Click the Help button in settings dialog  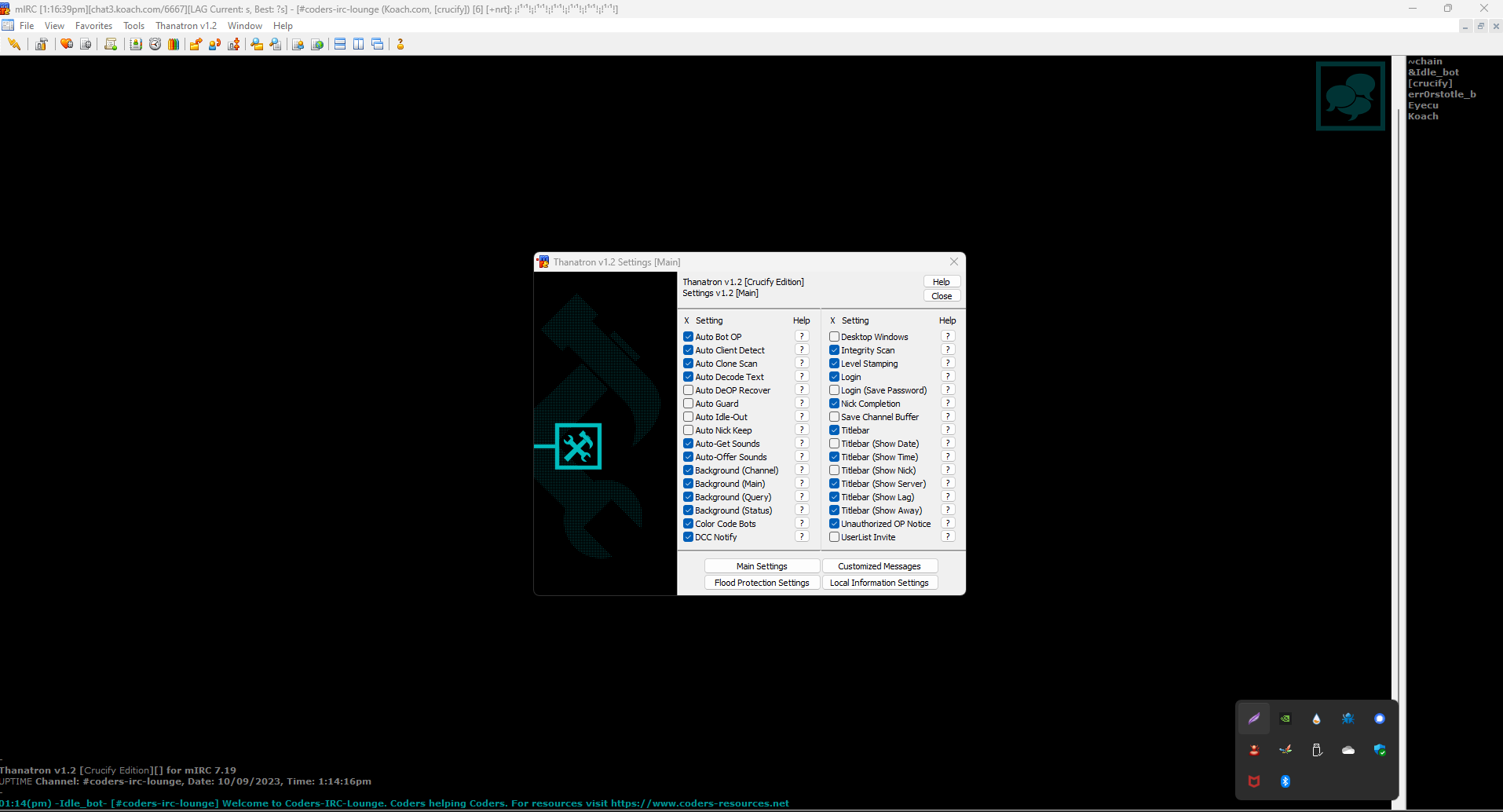tap(942, 282)
